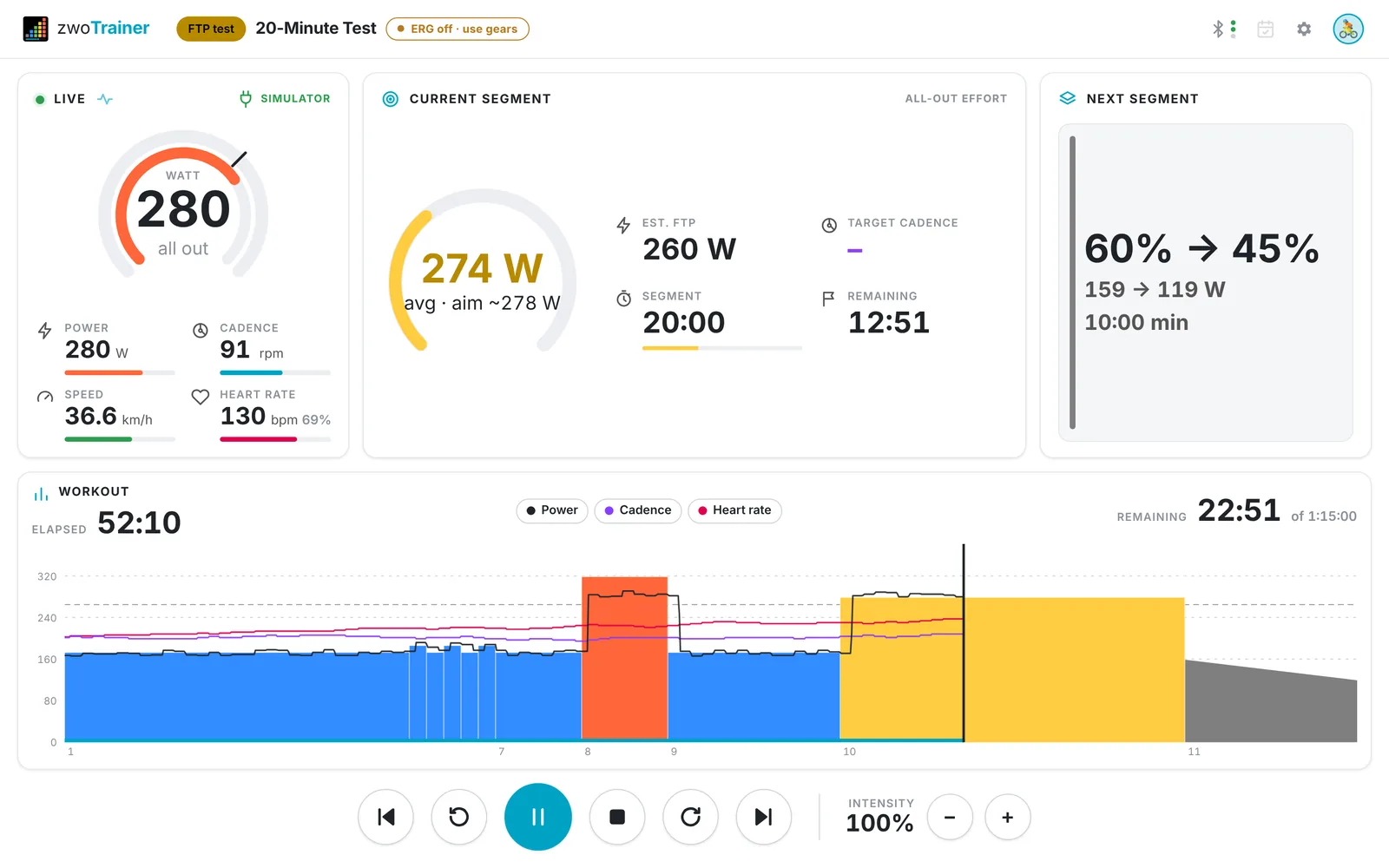Toggle the Heart rate chart series
1389x868 pixels.
pos(734,510)
